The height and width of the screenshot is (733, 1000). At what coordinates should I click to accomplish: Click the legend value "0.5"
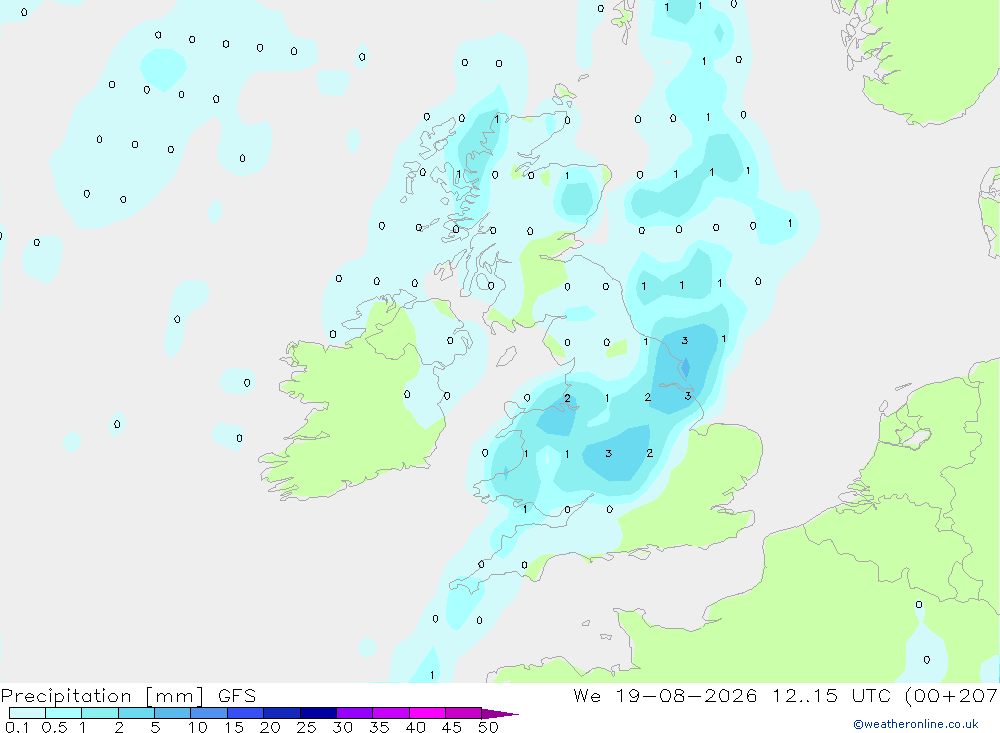pos(54,727)
